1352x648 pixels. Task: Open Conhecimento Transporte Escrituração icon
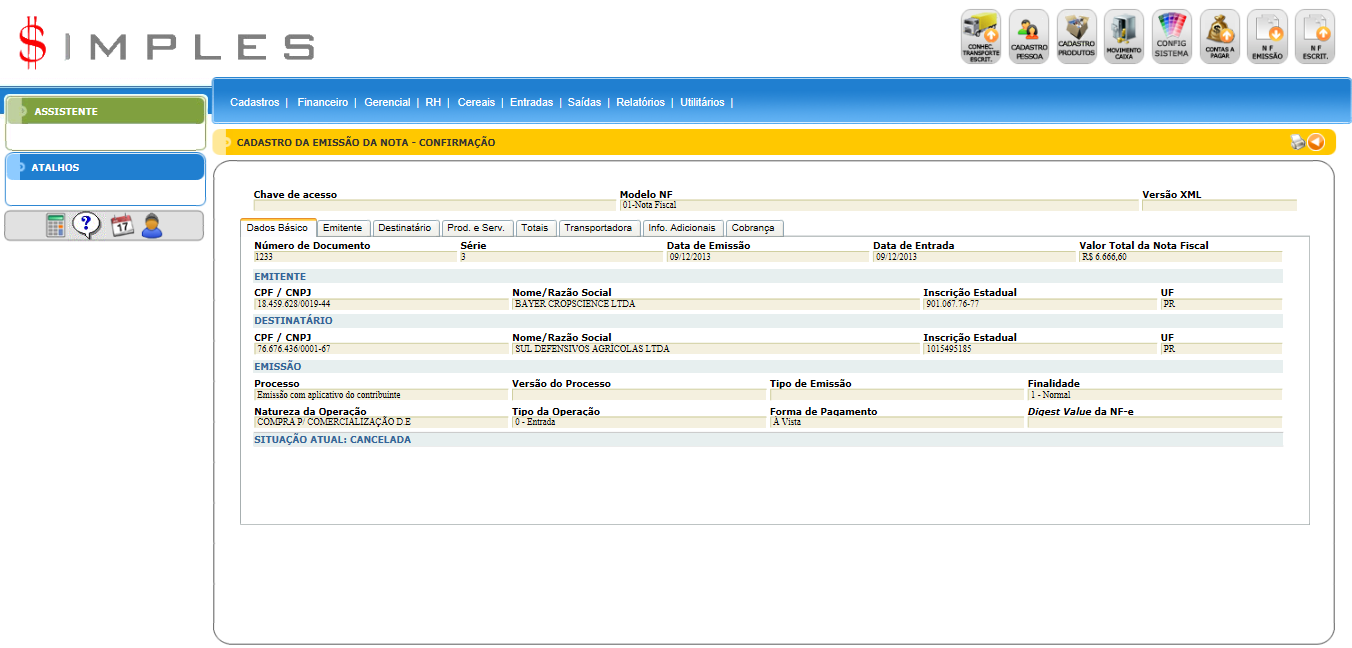pyautogui.click(x=980, y=37)
